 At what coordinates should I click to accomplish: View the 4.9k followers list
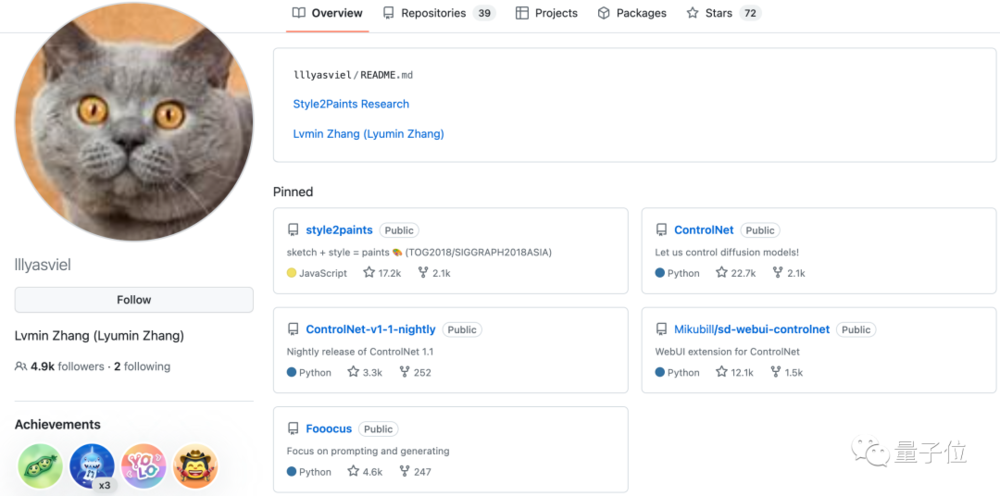point(67,367)
